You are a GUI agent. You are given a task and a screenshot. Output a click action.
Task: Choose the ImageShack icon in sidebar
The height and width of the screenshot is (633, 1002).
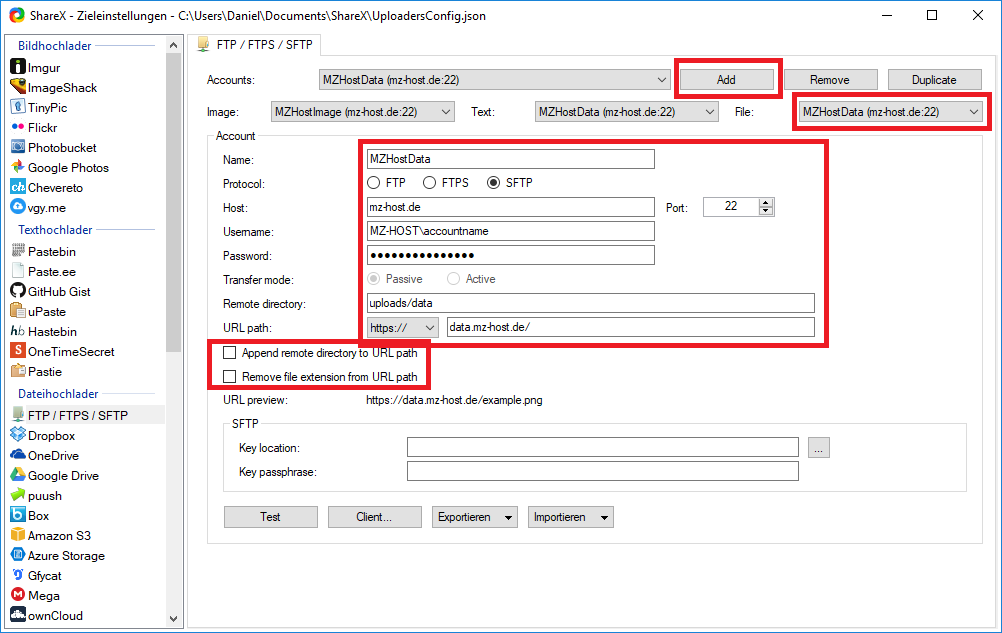(x=18, y=87)
